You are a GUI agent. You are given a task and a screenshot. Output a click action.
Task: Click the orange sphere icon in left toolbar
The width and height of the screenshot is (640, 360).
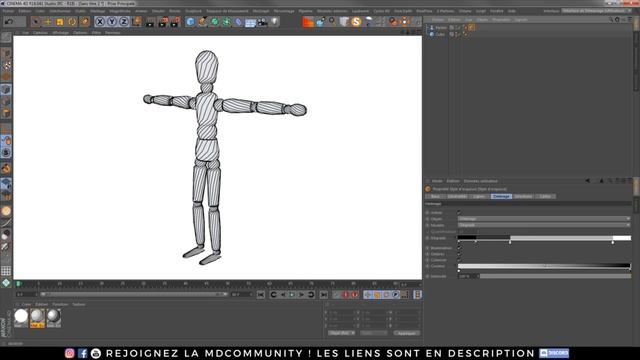pyautogui.click(x=6, y=211)
